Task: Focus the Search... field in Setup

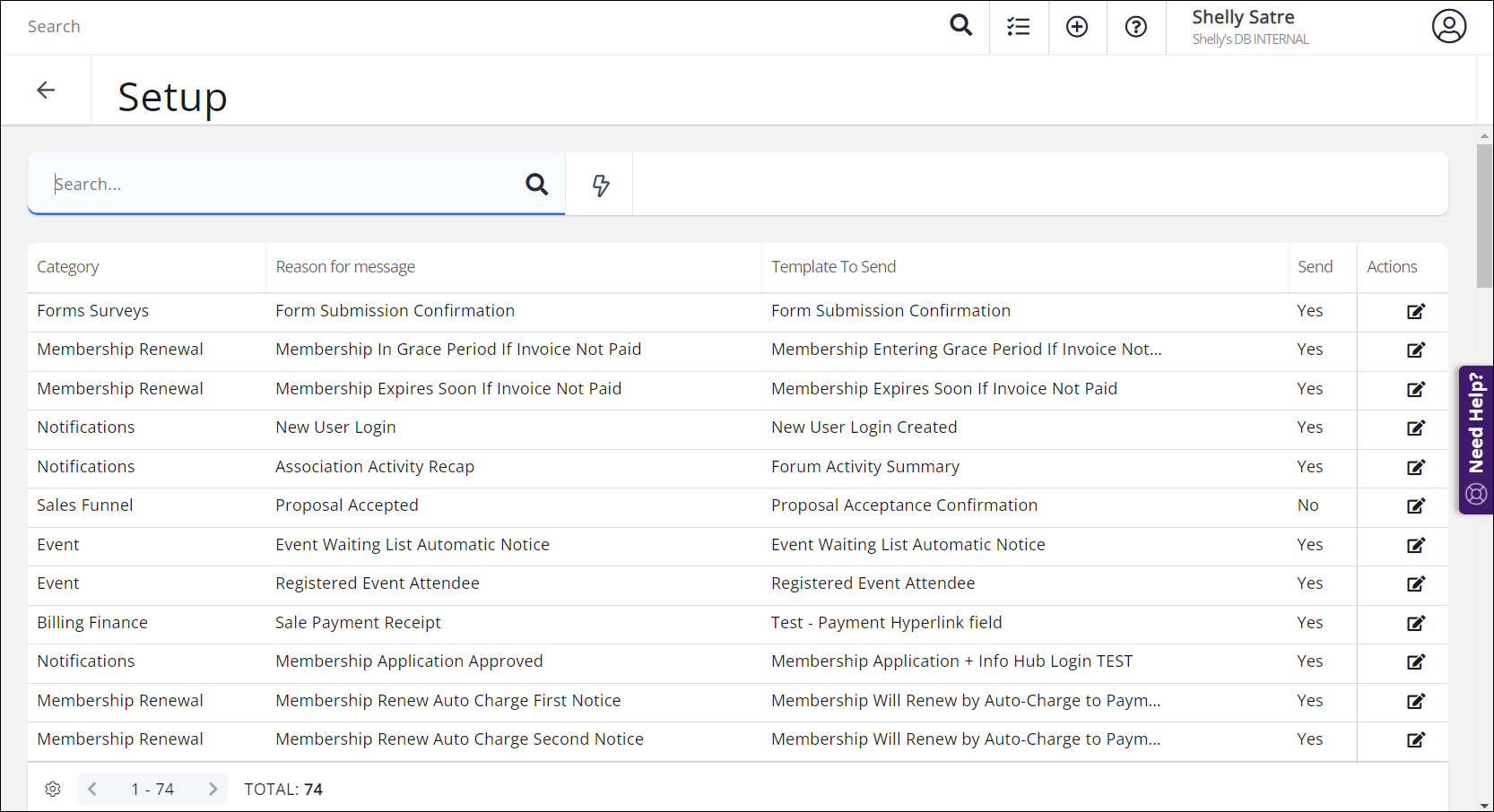Action: pyautogui.click(x=278, y=185)
